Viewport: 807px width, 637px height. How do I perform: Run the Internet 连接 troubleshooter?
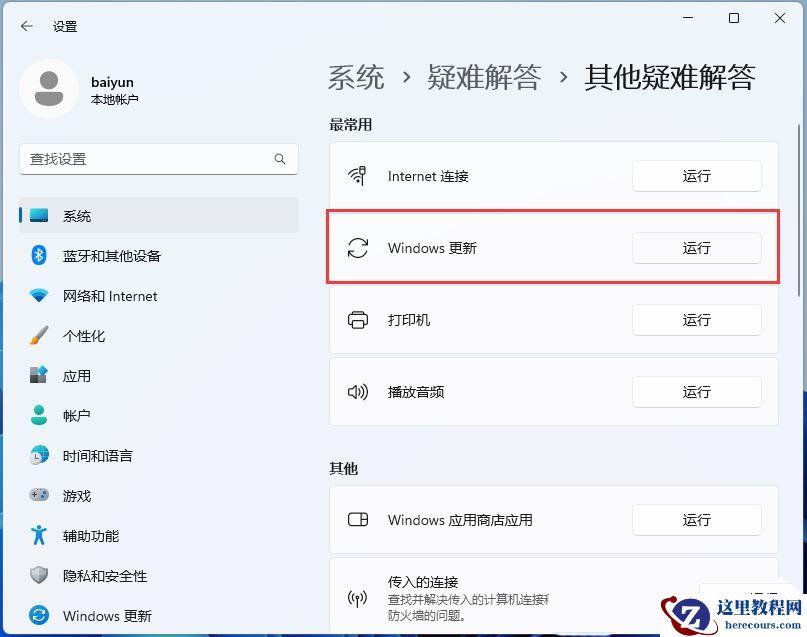[x=696, y=176]
